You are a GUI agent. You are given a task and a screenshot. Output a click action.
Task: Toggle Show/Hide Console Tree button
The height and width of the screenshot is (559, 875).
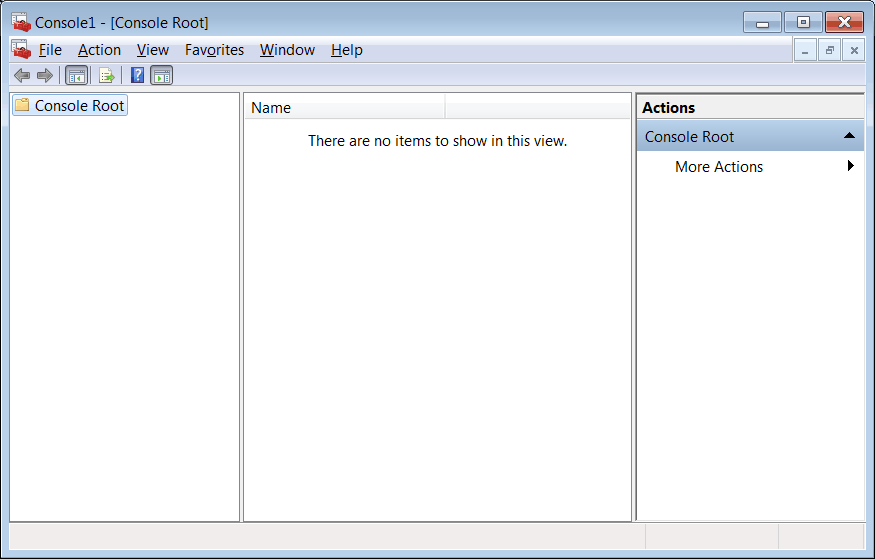76,75
